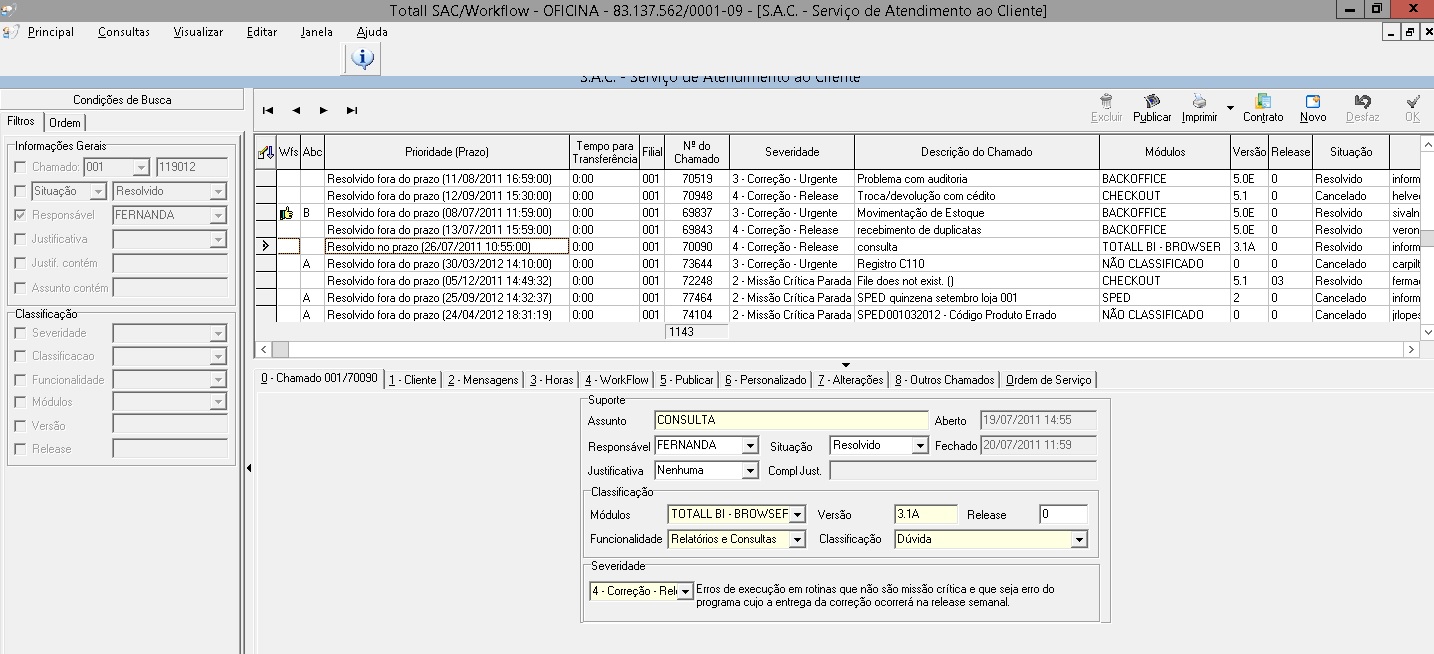This screenshot has width=1434, height=654.
Task: Enable the Assunto contém checkbox
Action: pos(21,288)
